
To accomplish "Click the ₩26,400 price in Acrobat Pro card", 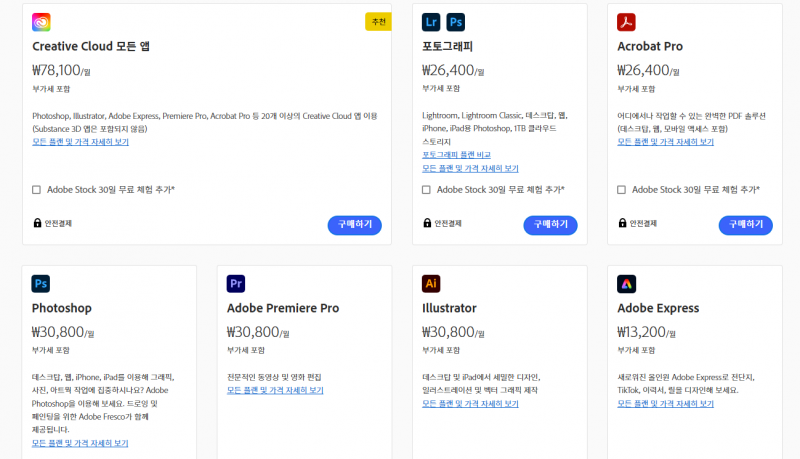I will tap(648, 70).
